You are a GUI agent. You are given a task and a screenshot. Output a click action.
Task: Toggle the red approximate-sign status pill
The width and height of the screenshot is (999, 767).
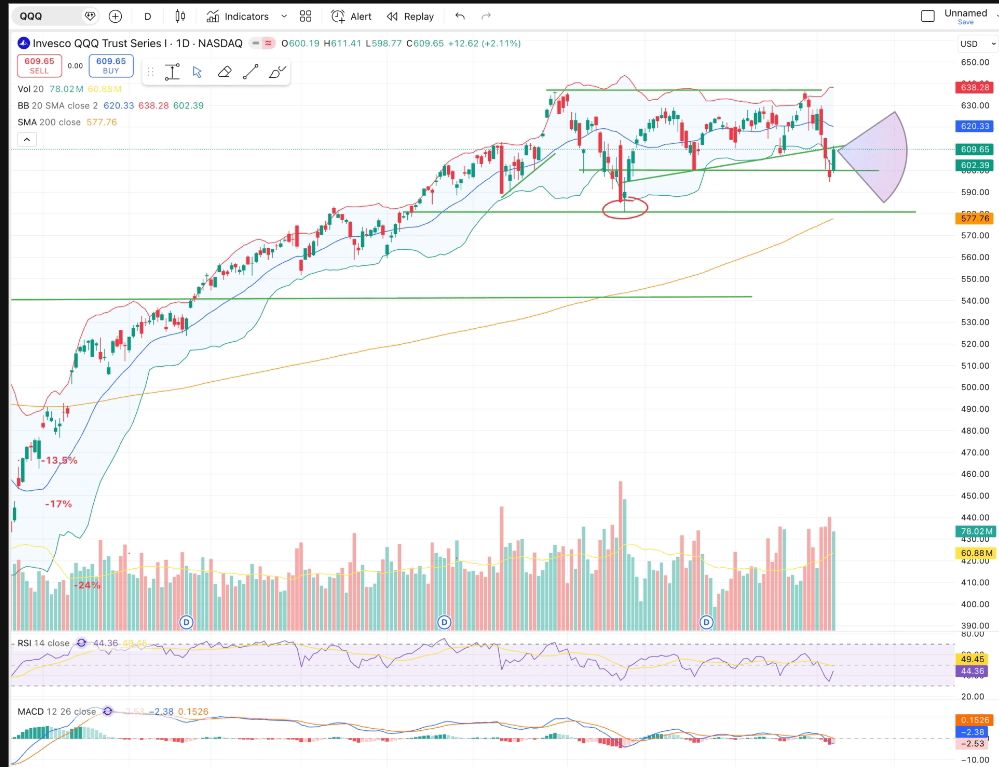coord(268,43)
